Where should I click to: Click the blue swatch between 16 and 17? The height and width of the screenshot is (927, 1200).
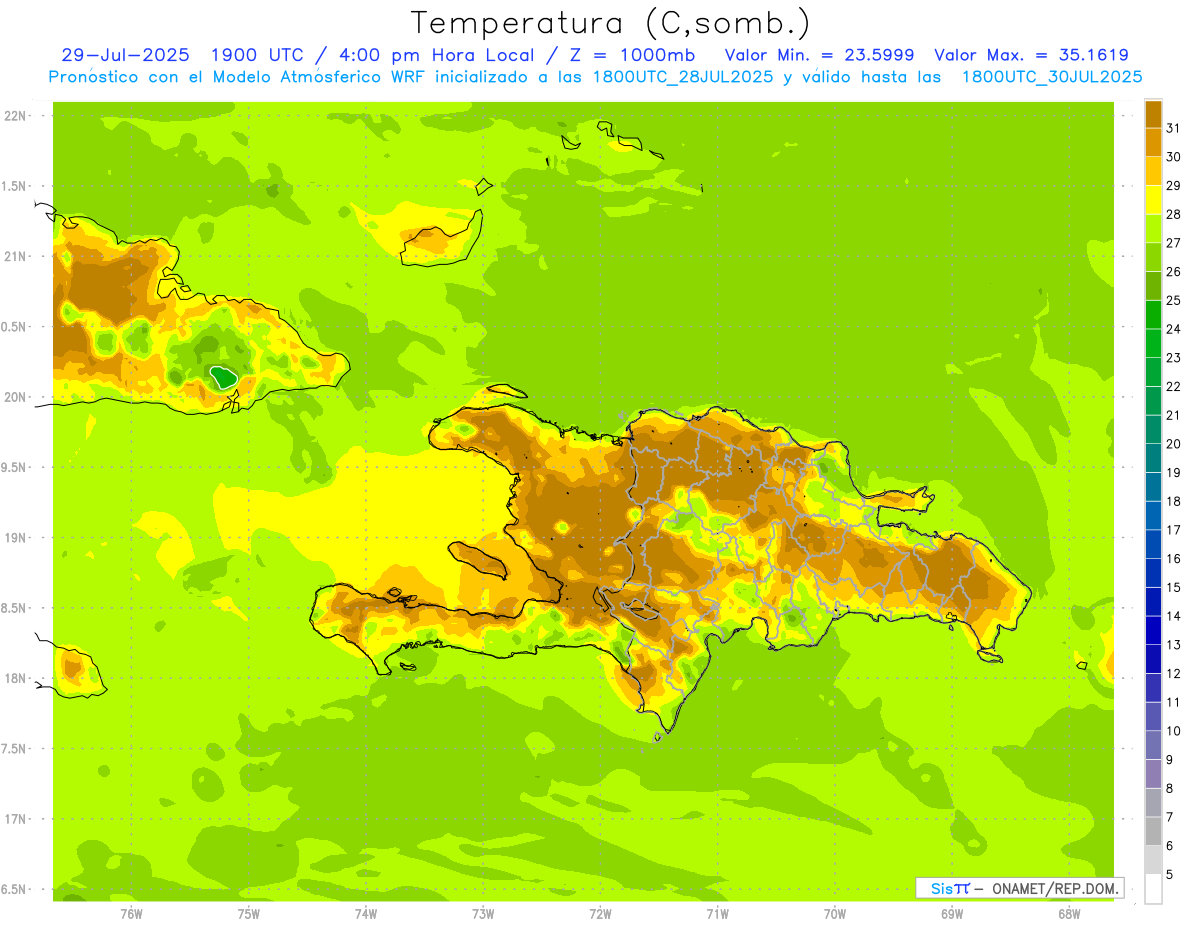click(1153, 544)
